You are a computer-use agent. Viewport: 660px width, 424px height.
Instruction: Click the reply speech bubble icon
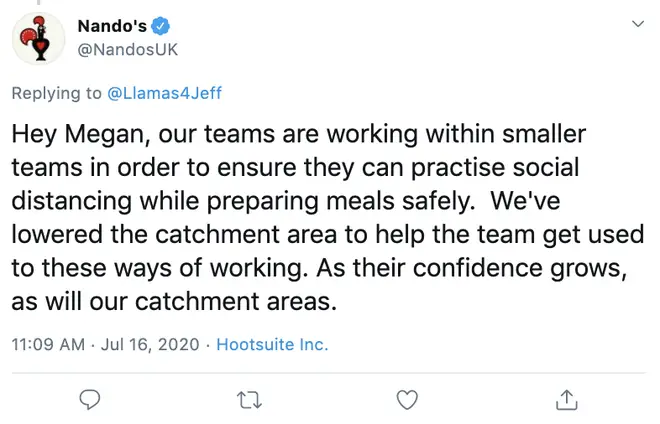click(x=90, y=400)
